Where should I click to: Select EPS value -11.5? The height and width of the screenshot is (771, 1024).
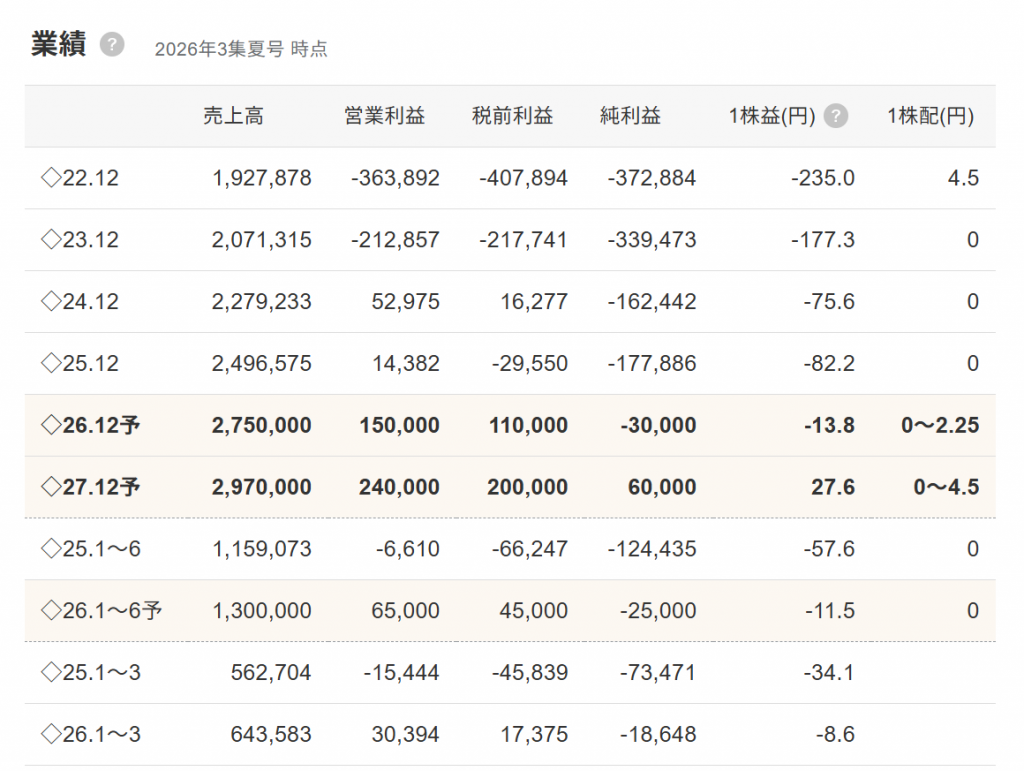(829, 610)
